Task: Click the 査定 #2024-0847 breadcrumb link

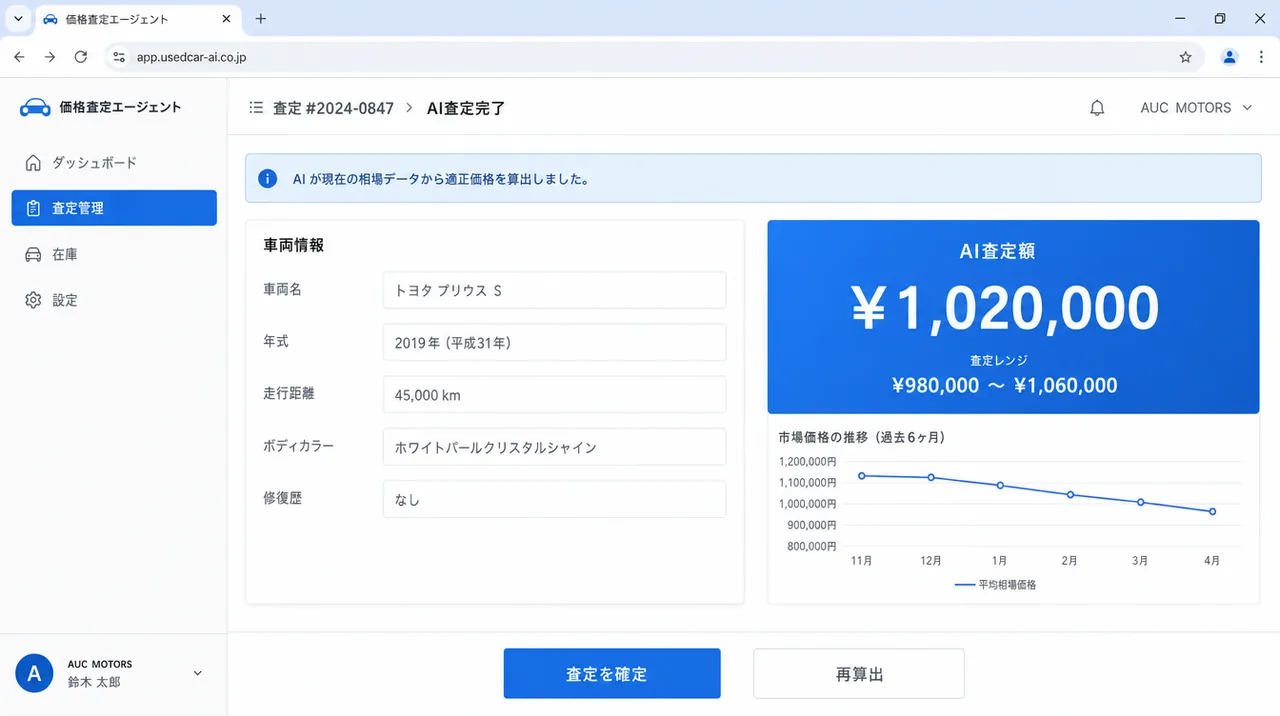Action: (x=333, y=108)
